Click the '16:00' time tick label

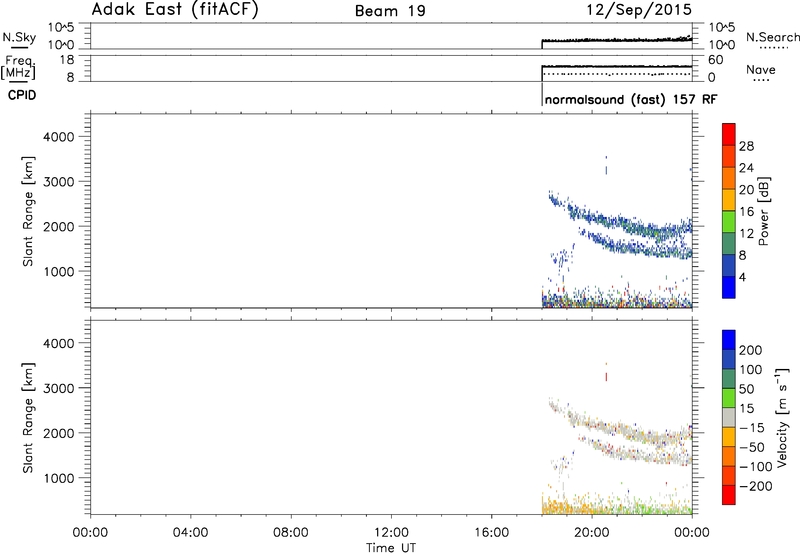(x=491, y=533)
